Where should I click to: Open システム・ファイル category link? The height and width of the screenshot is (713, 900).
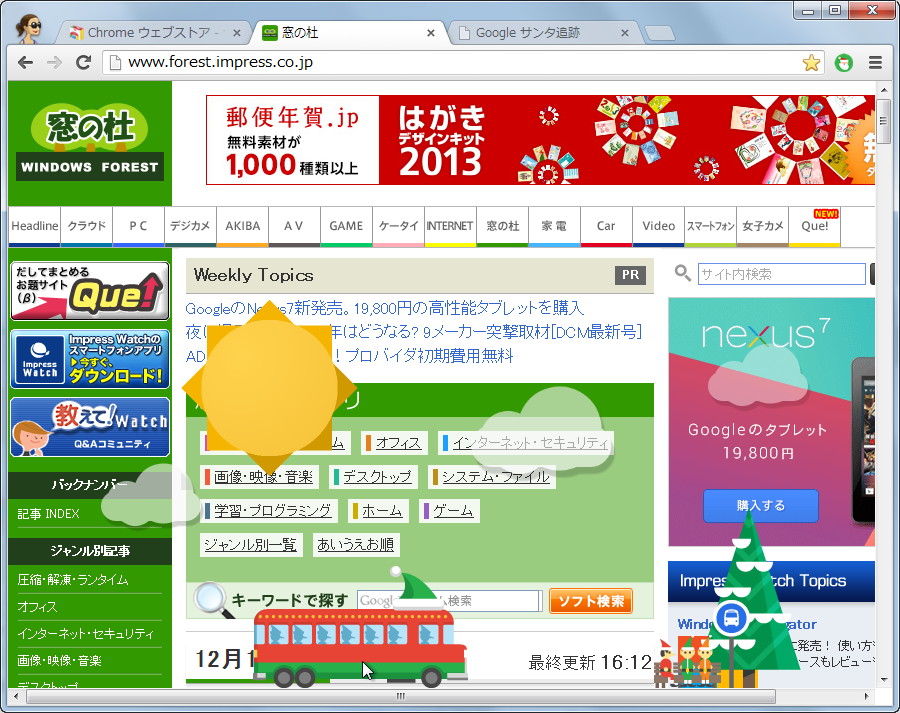tap(495, 476)
